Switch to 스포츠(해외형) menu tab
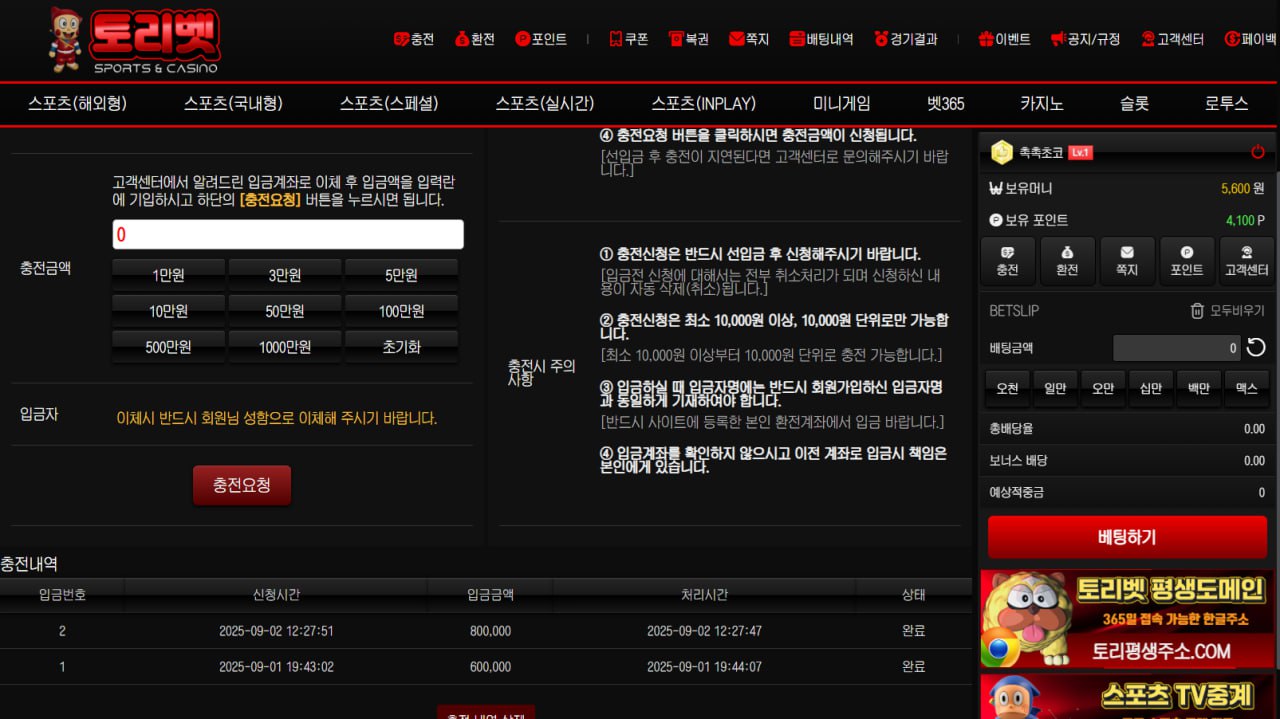1280x719 pixels. coord(78,103)
